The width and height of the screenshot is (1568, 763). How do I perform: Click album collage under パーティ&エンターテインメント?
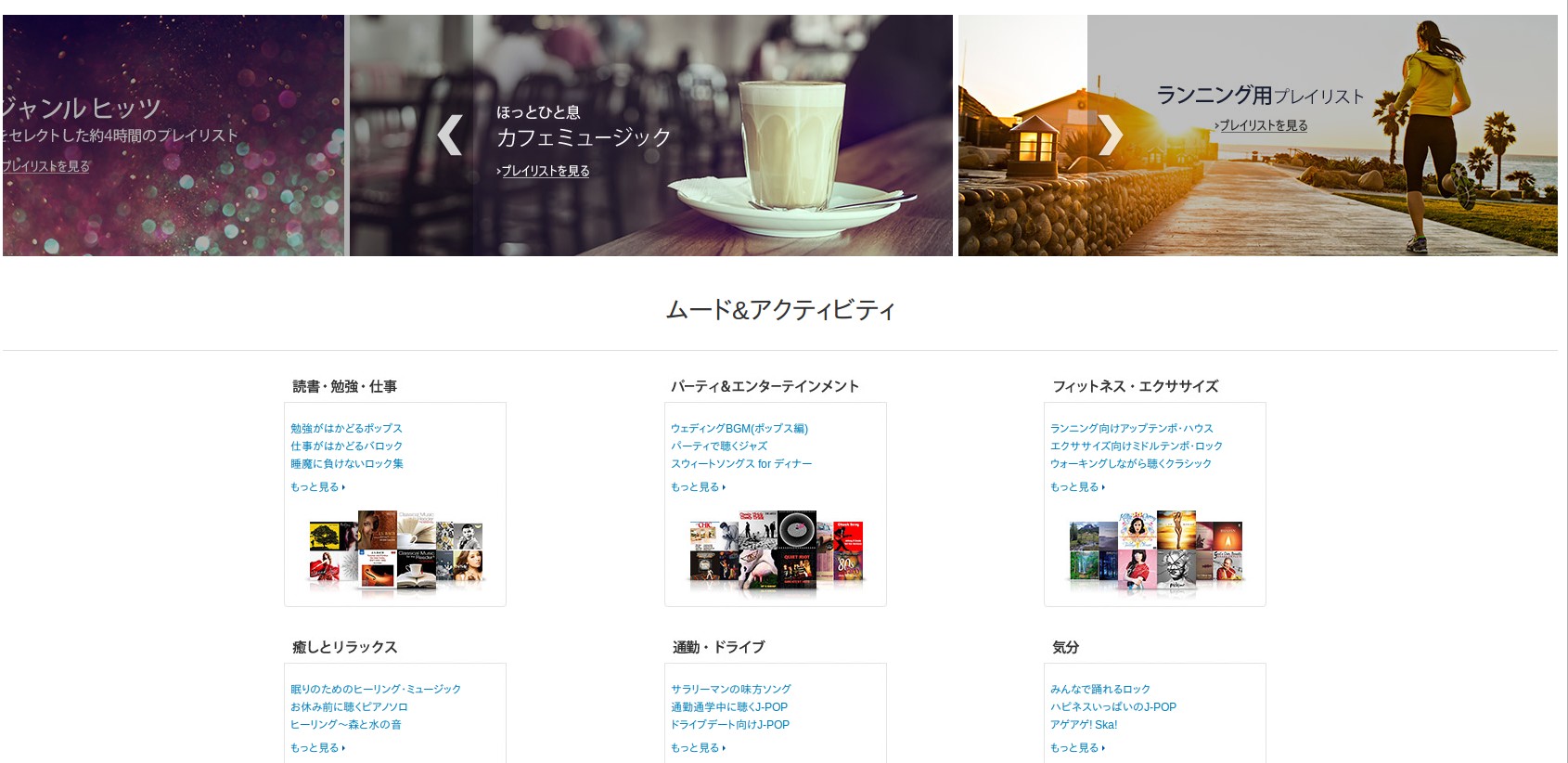click(x=777, y=550)
